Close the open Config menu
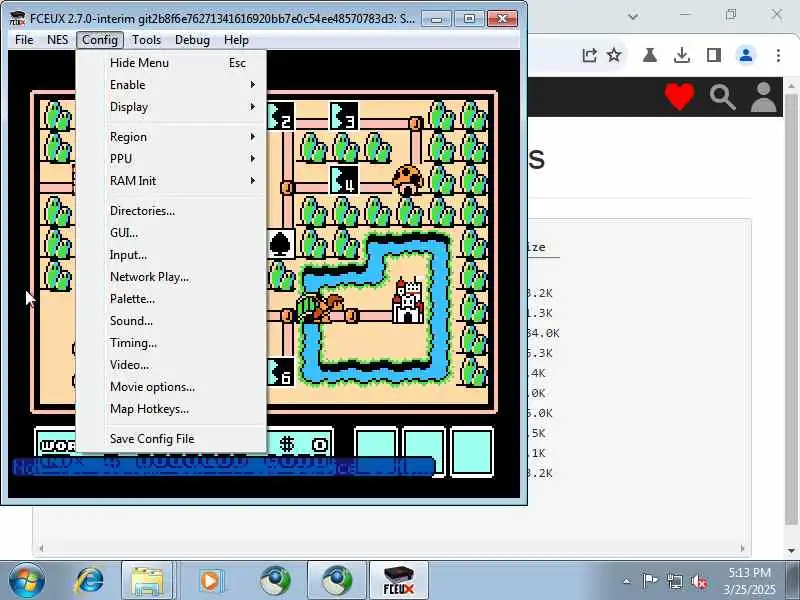Viewport: 800px width, 600px height. click(100, 40)
